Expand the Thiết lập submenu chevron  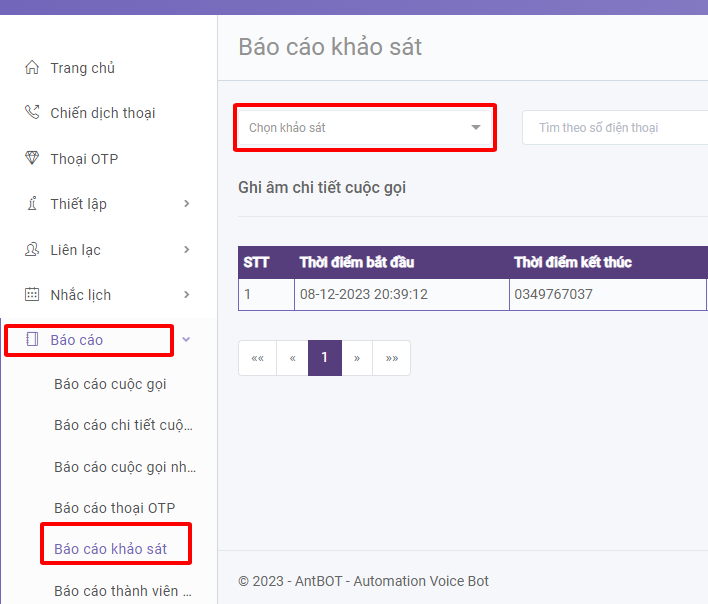point(186,204)
